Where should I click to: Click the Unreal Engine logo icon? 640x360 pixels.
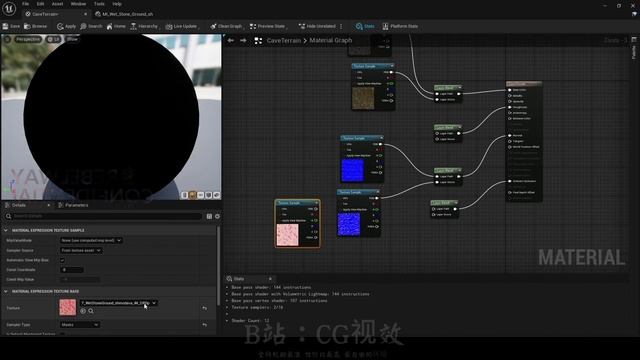click(x=9, y=8)
